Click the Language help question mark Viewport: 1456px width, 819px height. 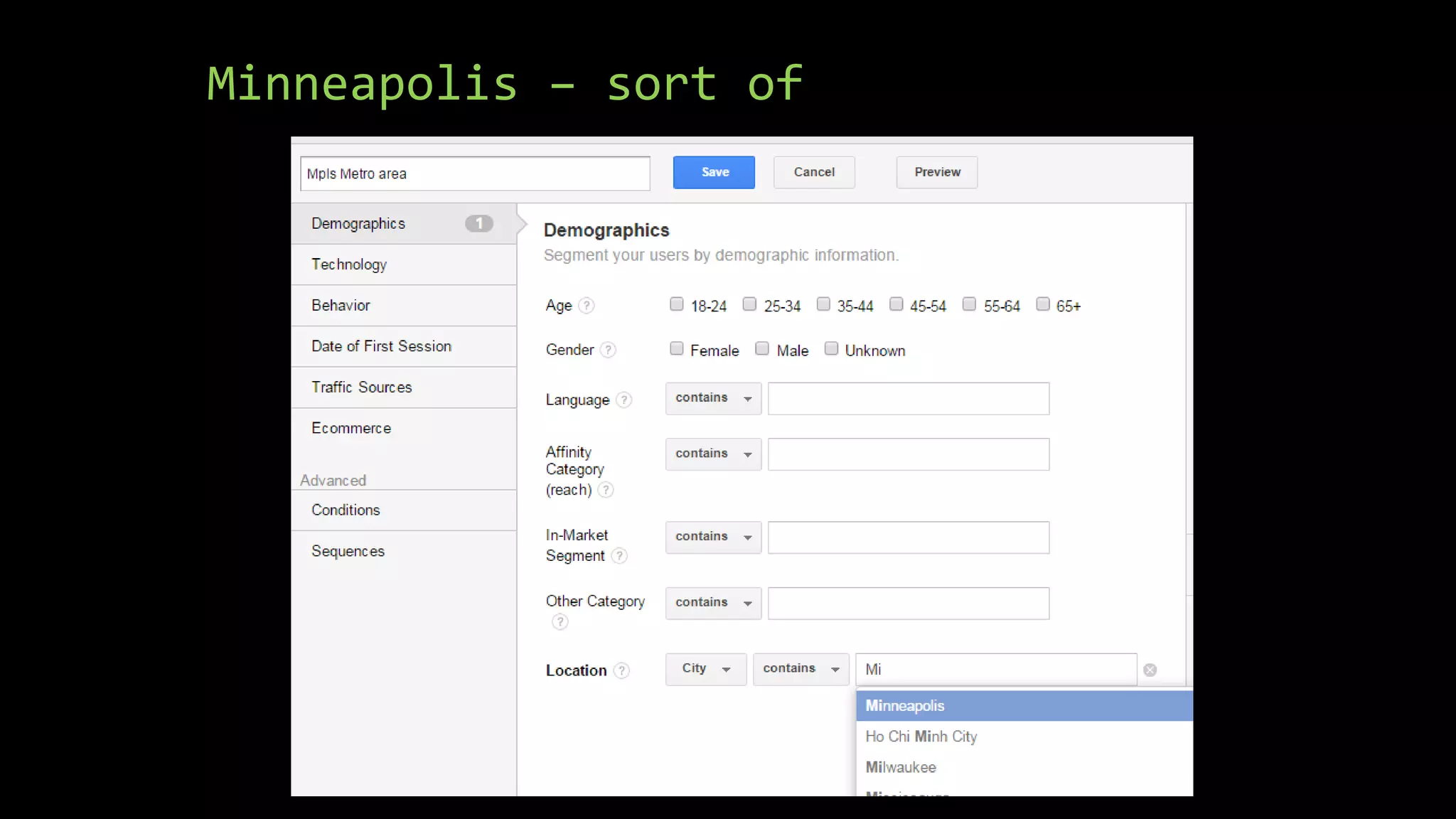pyautogui.click(x=623, y=400)
